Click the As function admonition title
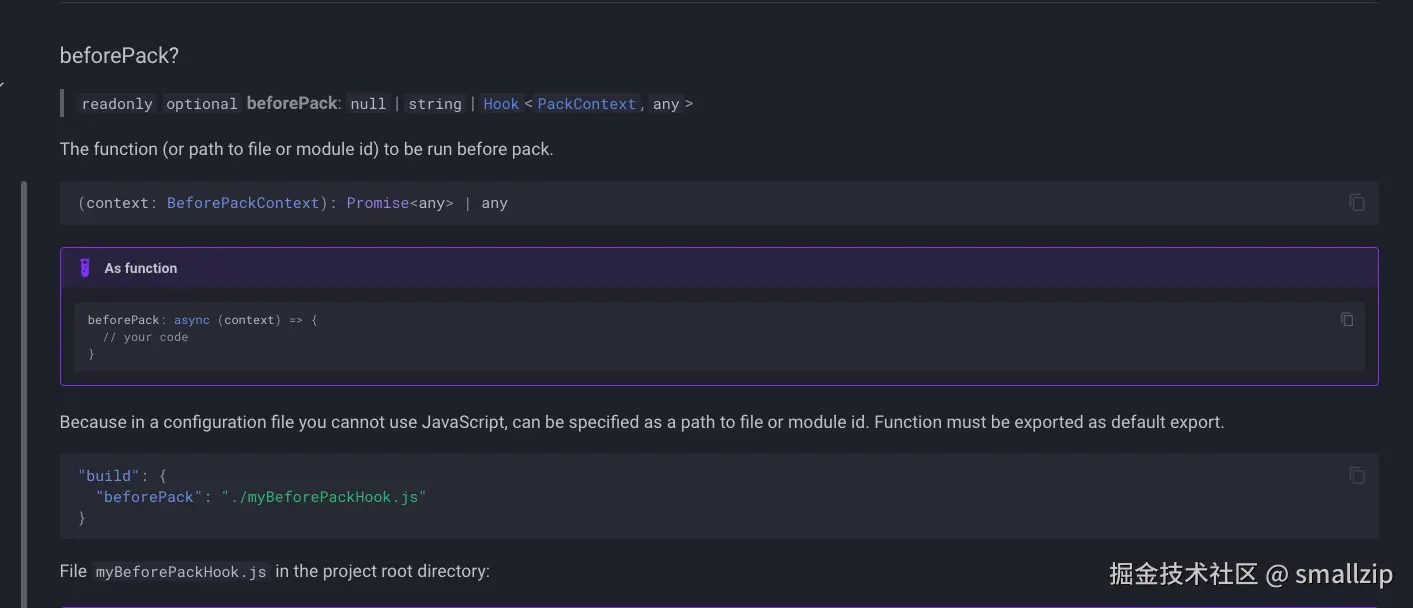The image size is (1413, 608). 141,268
